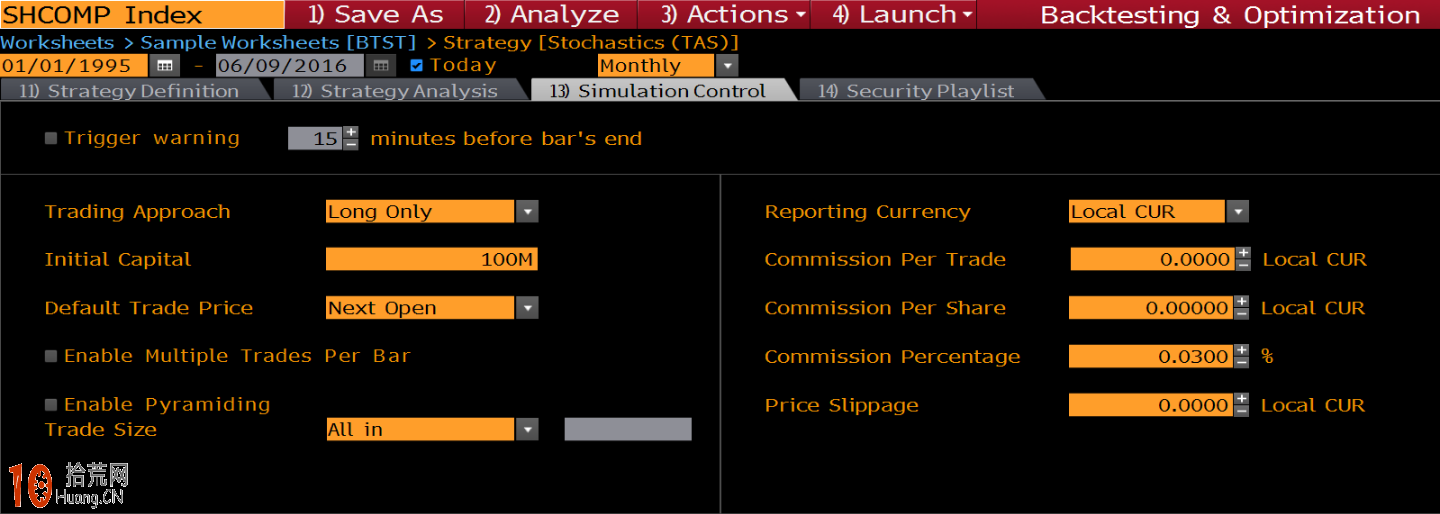The height and width of the screenshot is (514, 1440).
Task: Increase trigger warning minutes with plus stepper
Action: click(x=350, y=132)
